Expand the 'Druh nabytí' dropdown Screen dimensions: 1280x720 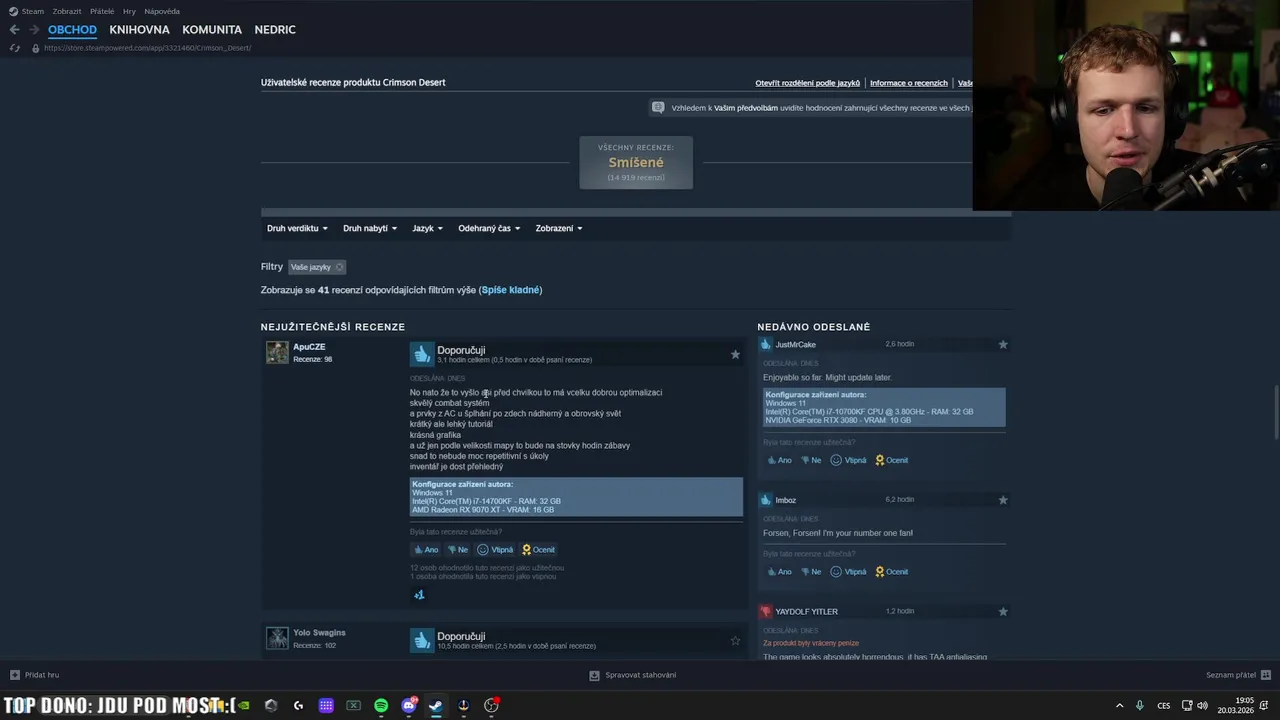tap(370, 228)
